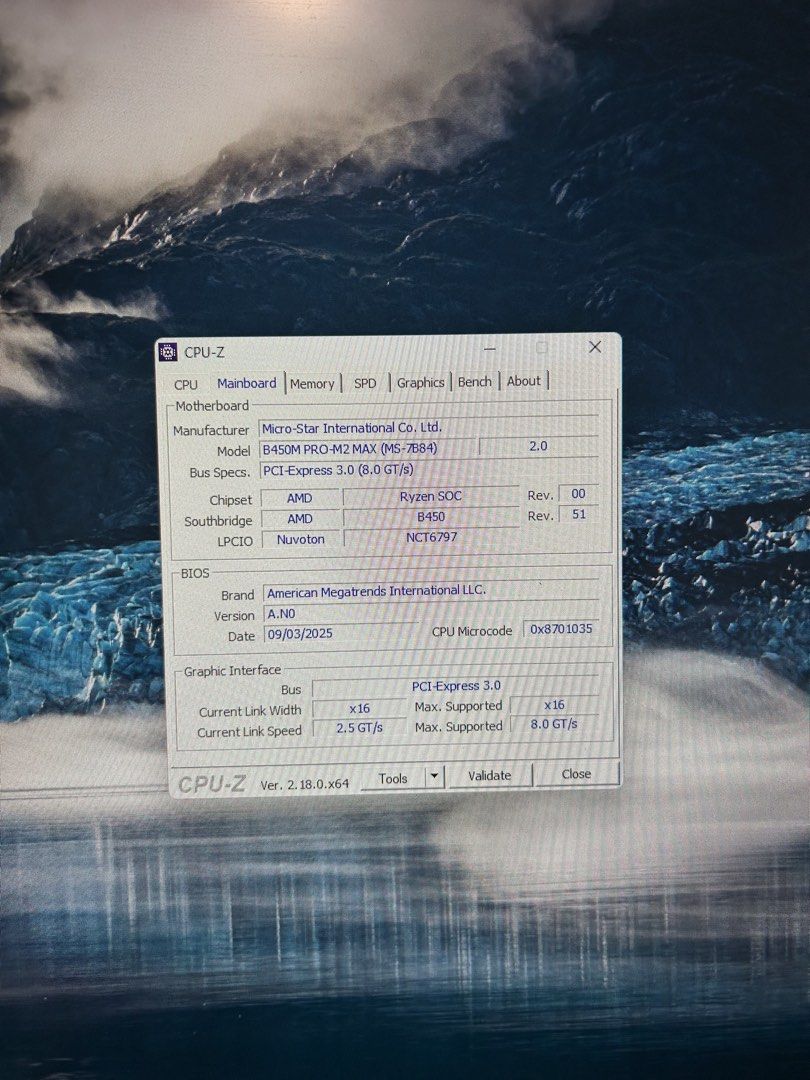
Task: Click the Current Link Speed 2.5 GT/s
Action: click(359, 728)
